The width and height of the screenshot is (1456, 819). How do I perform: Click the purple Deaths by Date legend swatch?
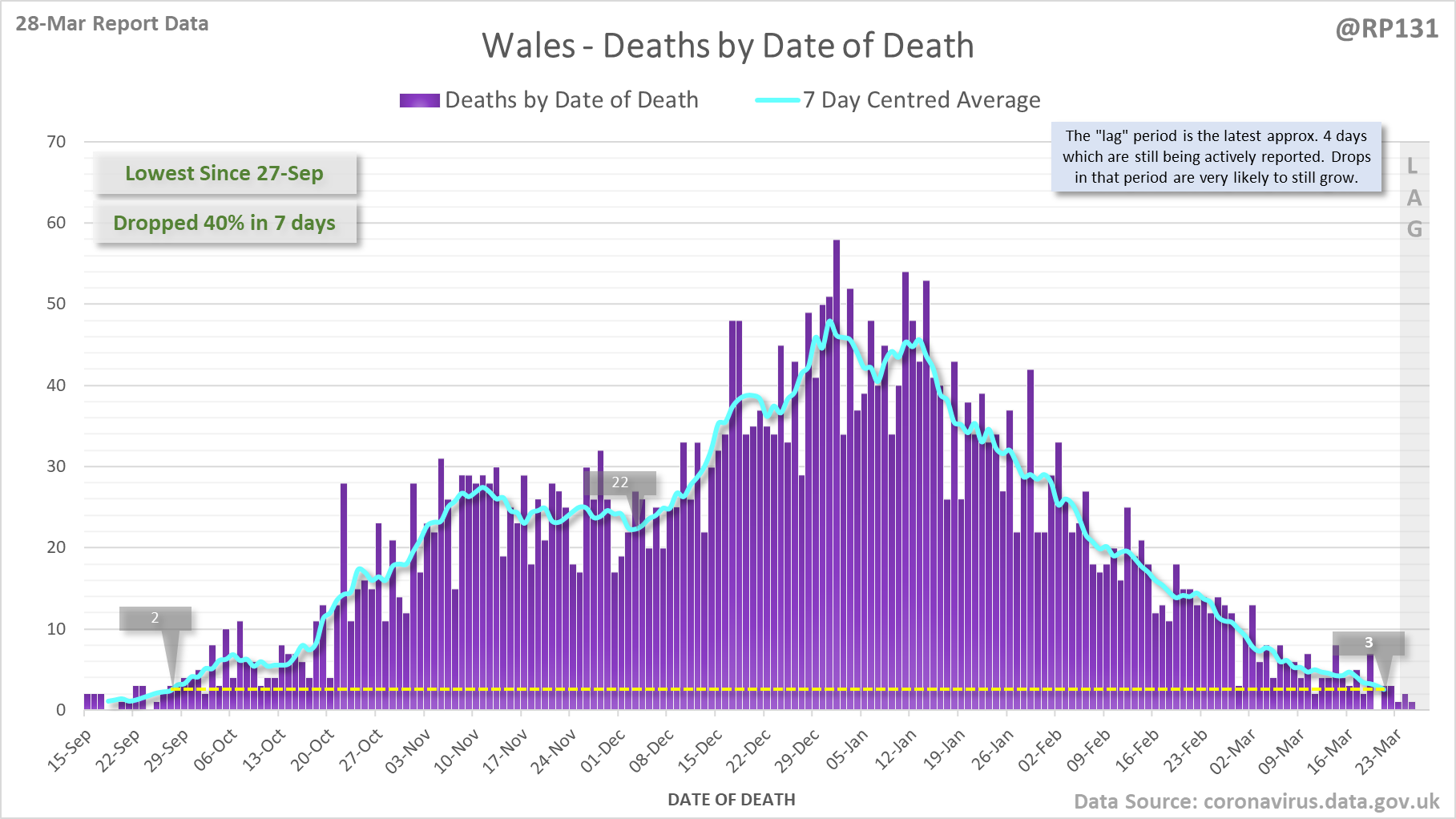419,100
